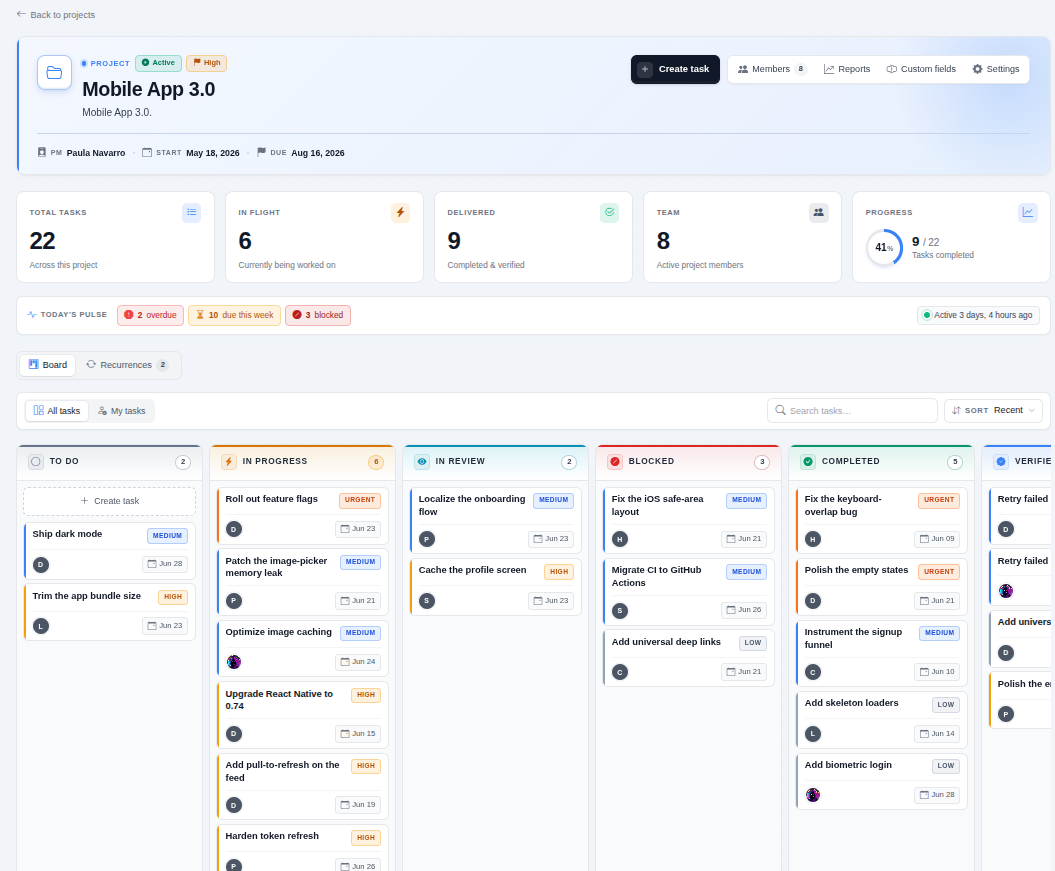The height and width of the screenshot is (871, 1055).
Task: Click the In Review column eye icon
Action: (x=422, y=461)
